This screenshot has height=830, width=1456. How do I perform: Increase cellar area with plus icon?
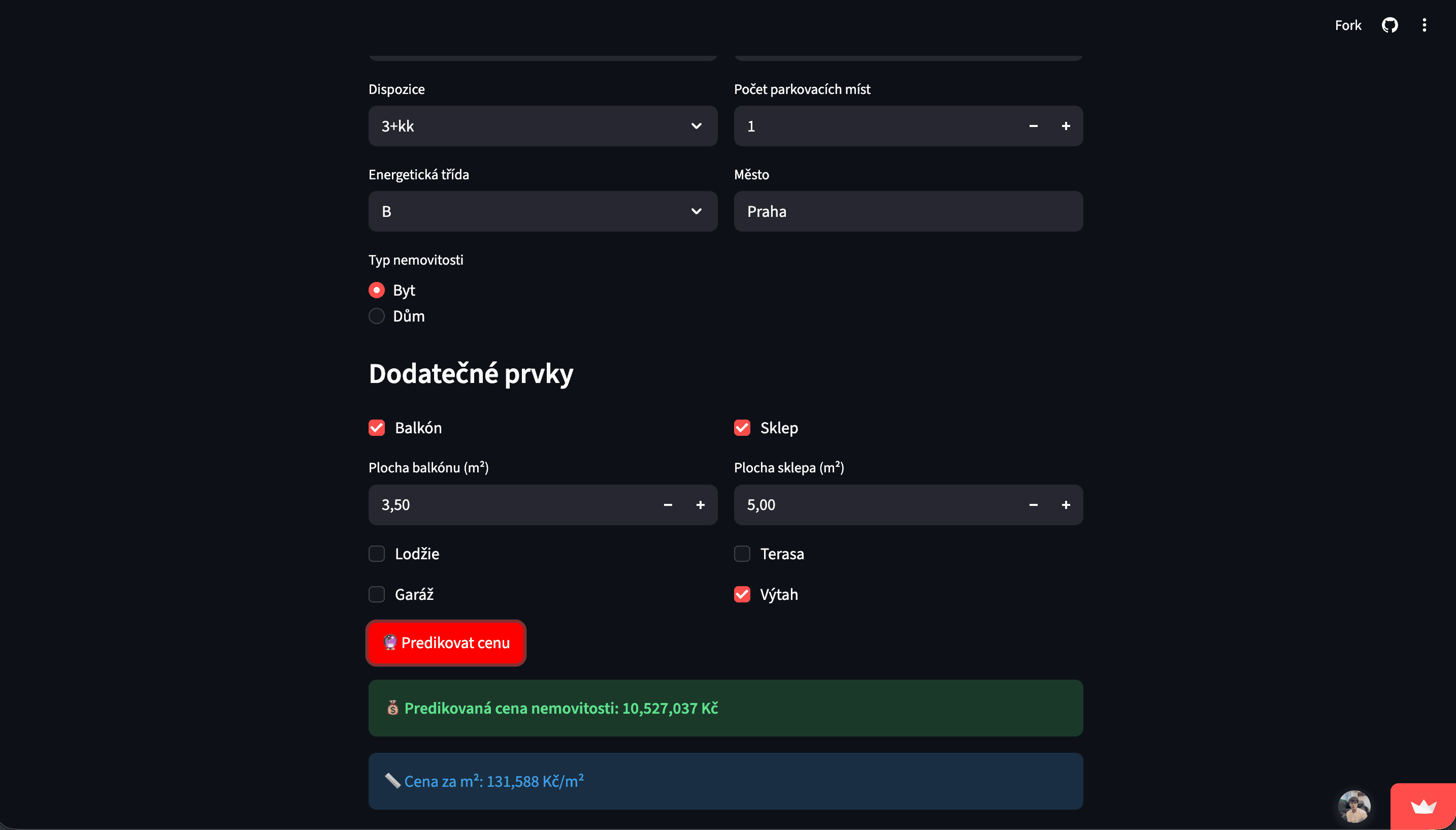[1066, 505]
